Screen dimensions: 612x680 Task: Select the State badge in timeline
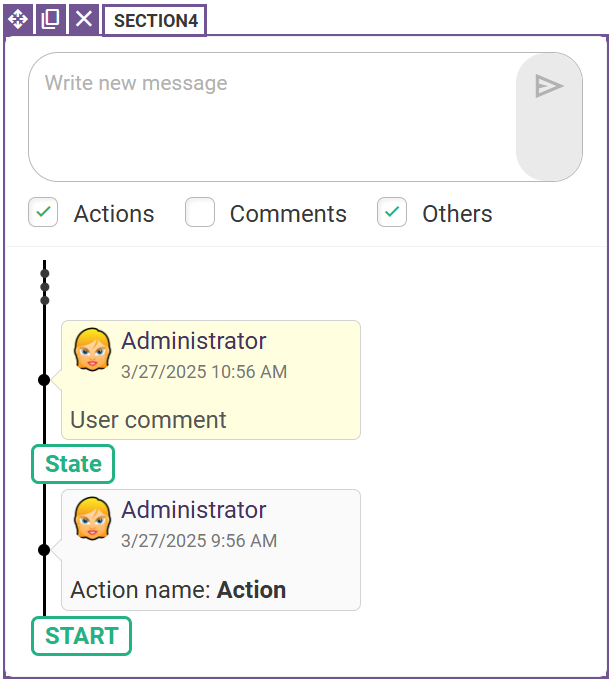[x=73, y=464]
